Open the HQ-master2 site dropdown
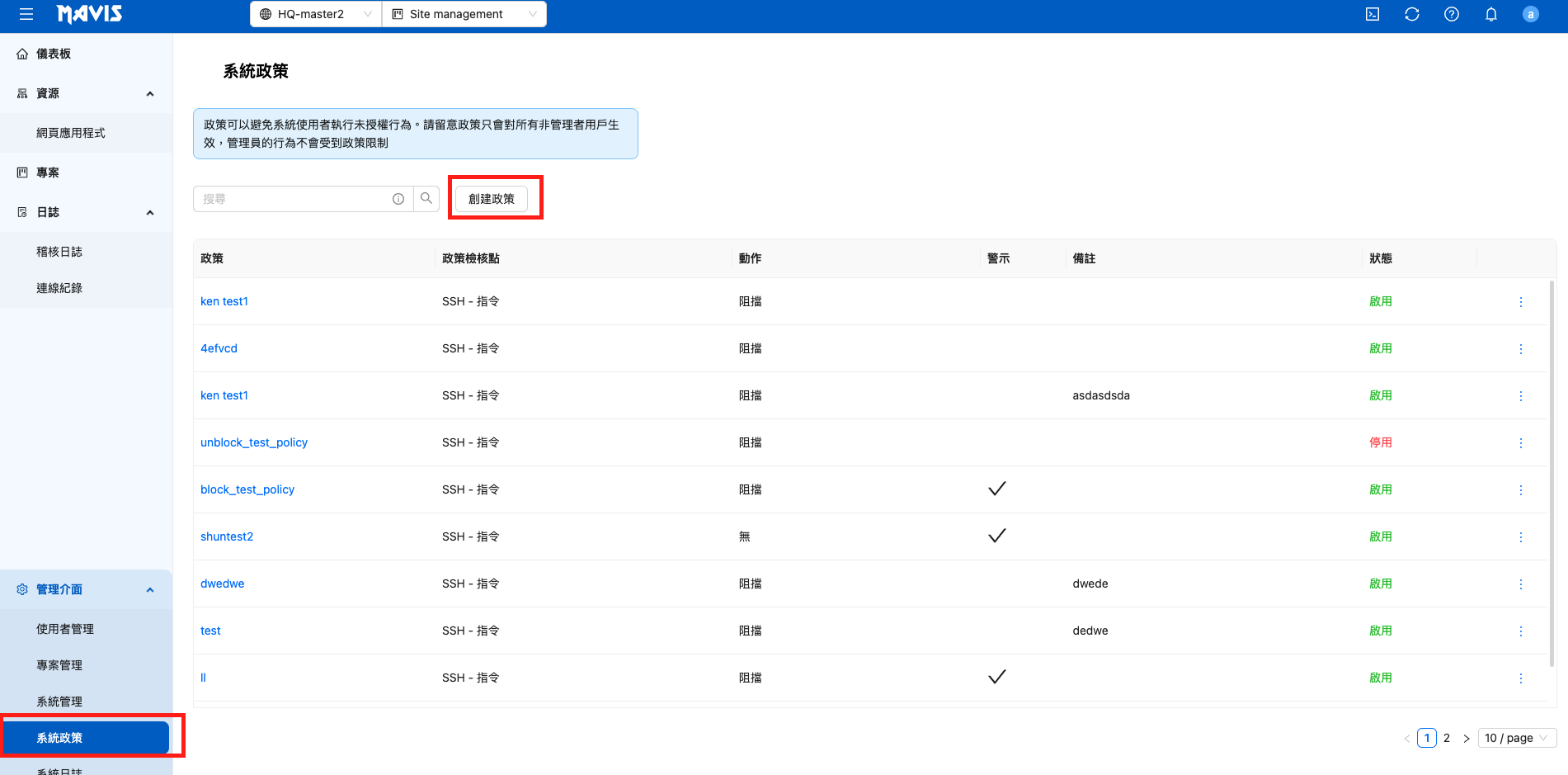 pos(316,14)
